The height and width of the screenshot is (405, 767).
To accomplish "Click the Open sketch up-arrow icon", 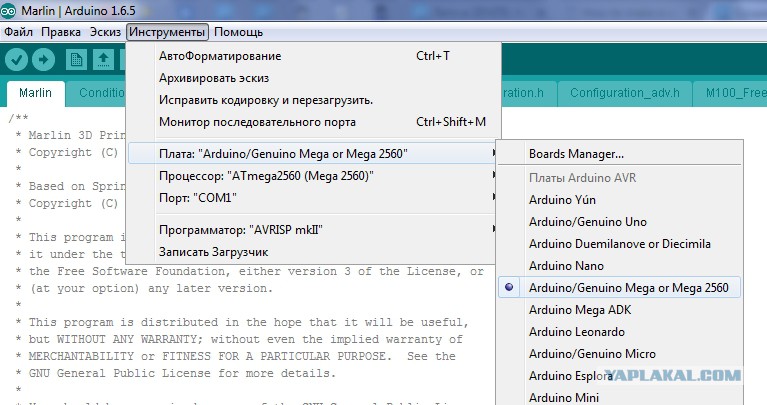I will 103,60.
